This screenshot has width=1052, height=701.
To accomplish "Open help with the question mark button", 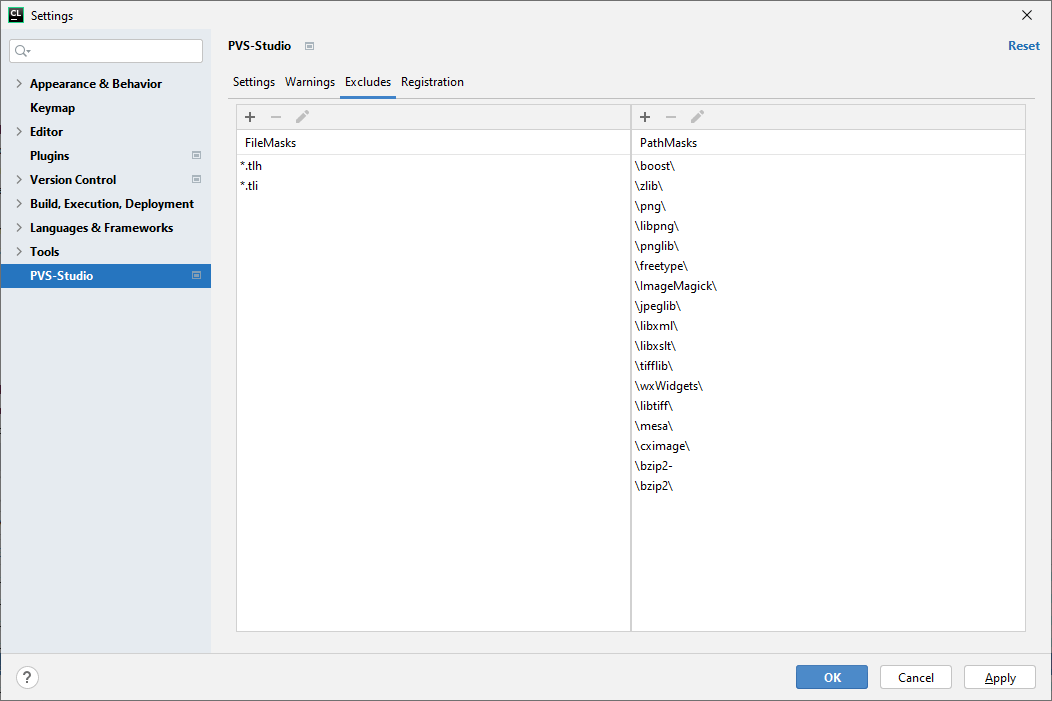I will [27, 678].
